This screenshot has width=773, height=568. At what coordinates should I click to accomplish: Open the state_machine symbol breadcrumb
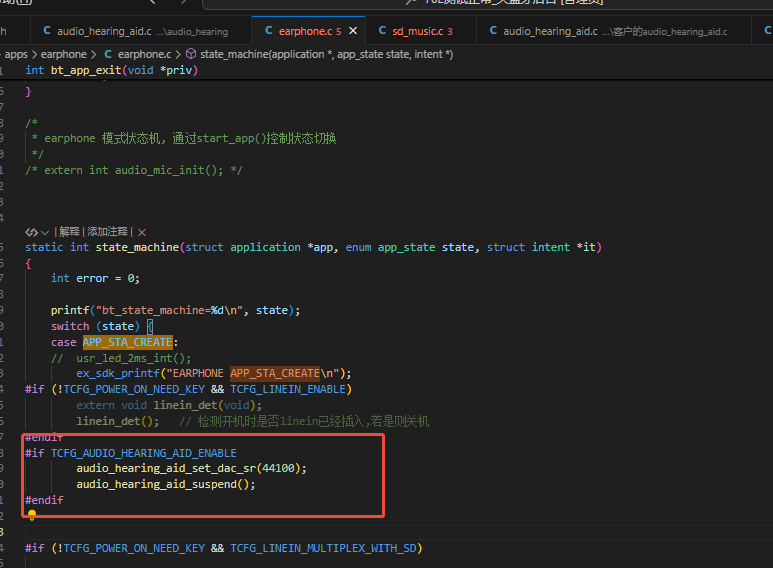coord(326,54)
